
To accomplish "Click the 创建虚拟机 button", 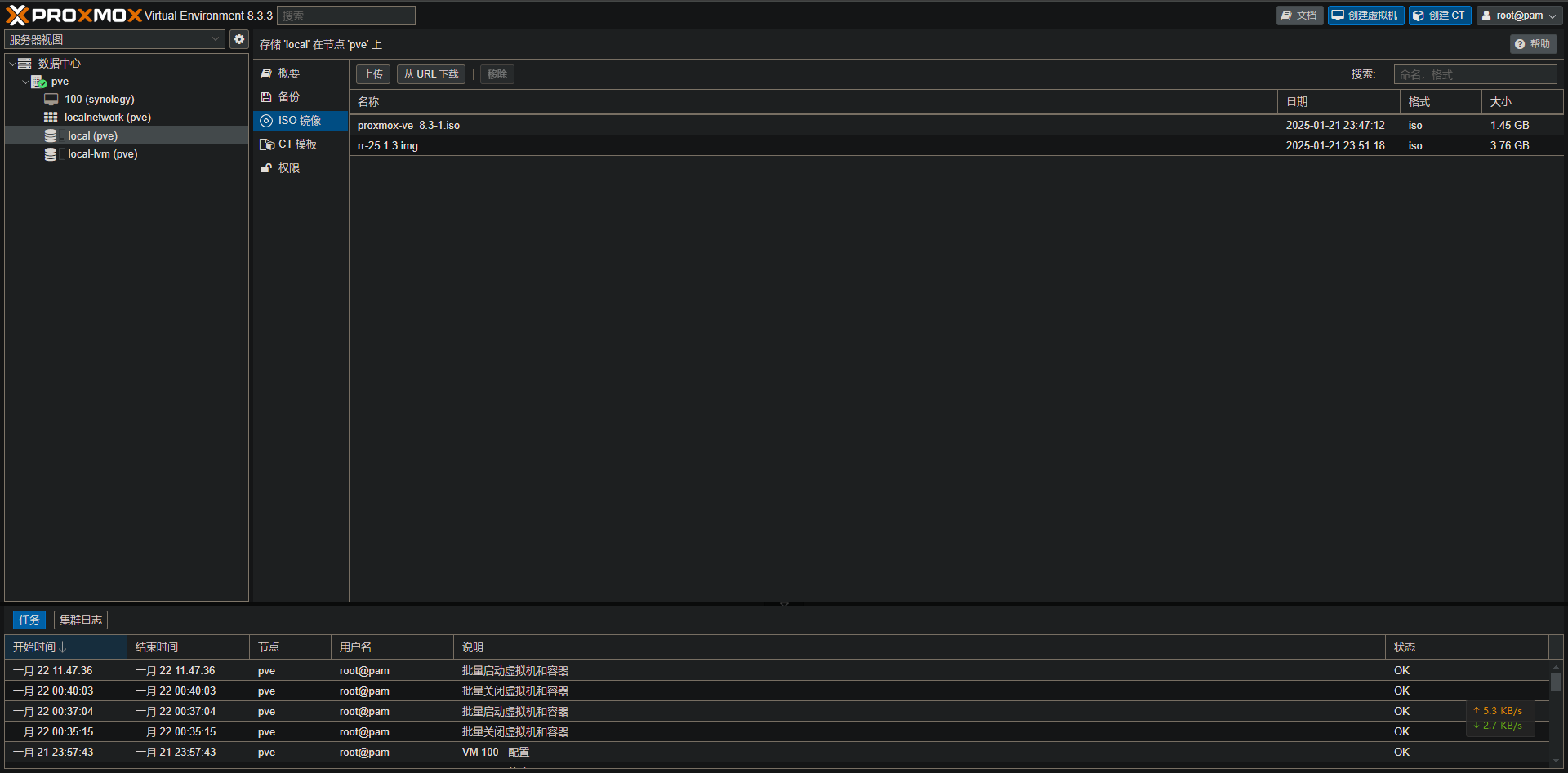I will 1365,16.
